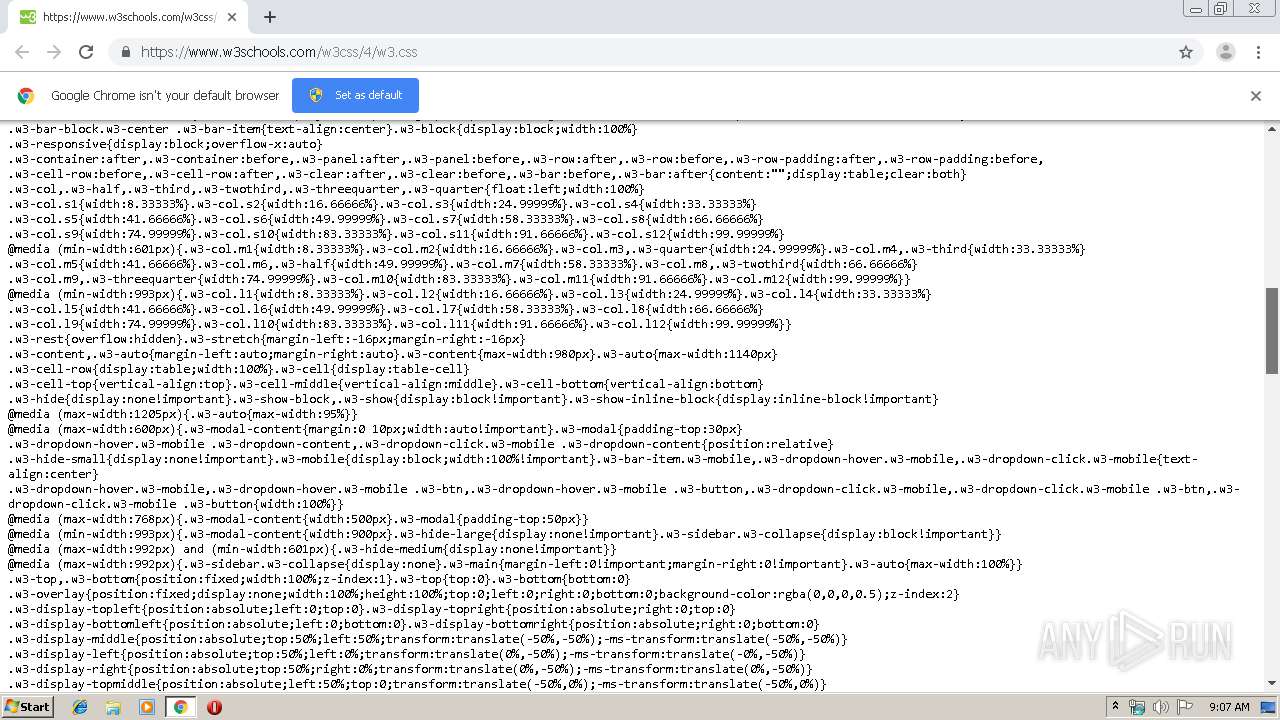
Task: Click the ".w3-cell-row{display:table" line
Action: (239, 369)
